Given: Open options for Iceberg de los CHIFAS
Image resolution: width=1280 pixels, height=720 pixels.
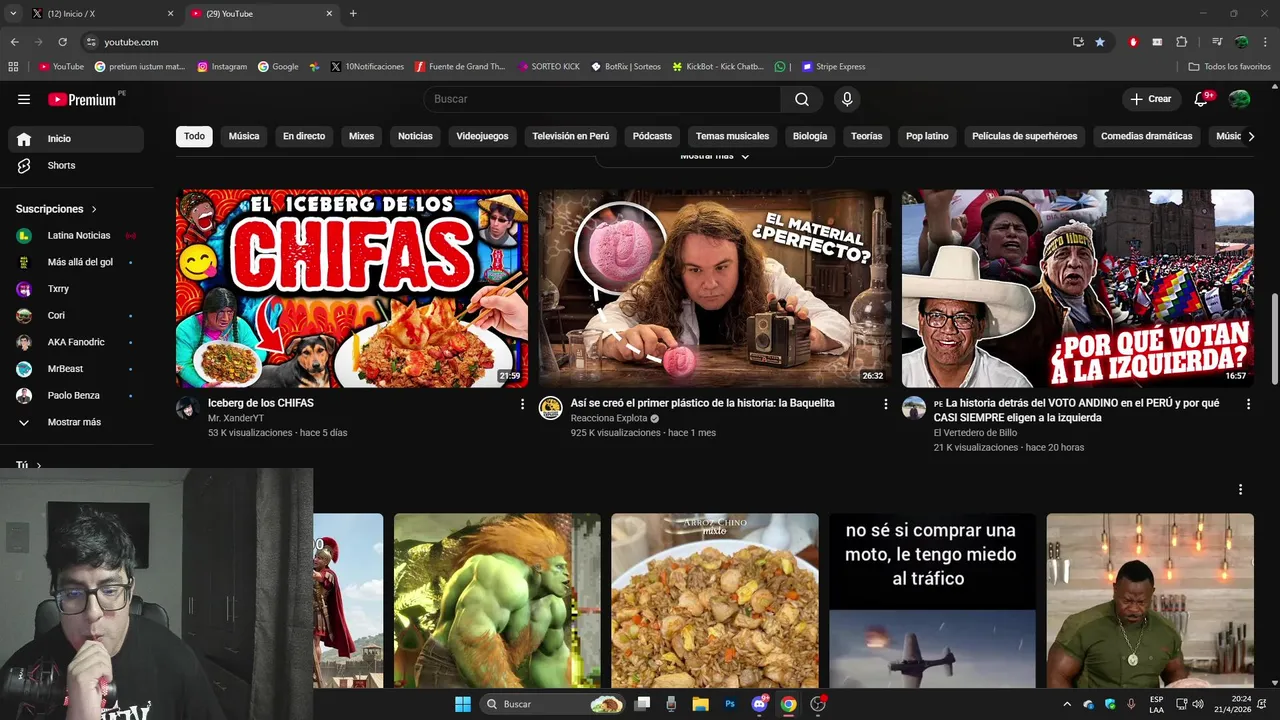Looking at the screenshot, I should pos(522,404).
